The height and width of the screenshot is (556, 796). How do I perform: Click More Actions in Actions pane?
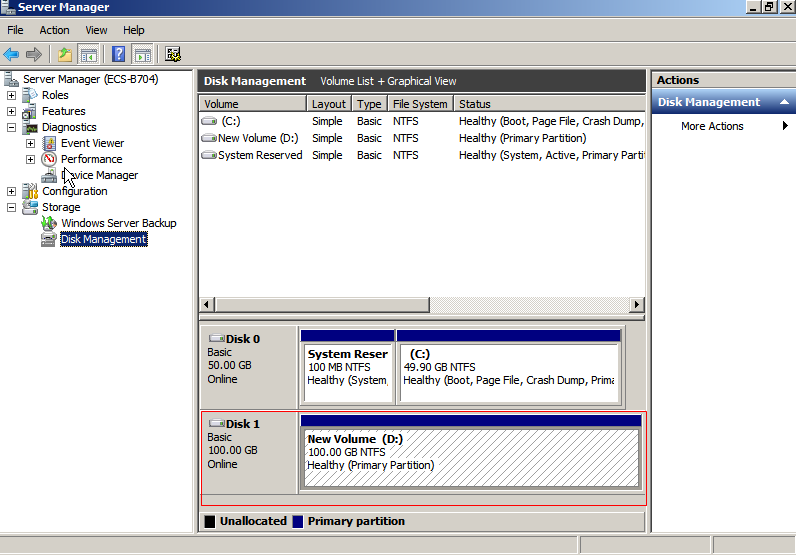712,126
